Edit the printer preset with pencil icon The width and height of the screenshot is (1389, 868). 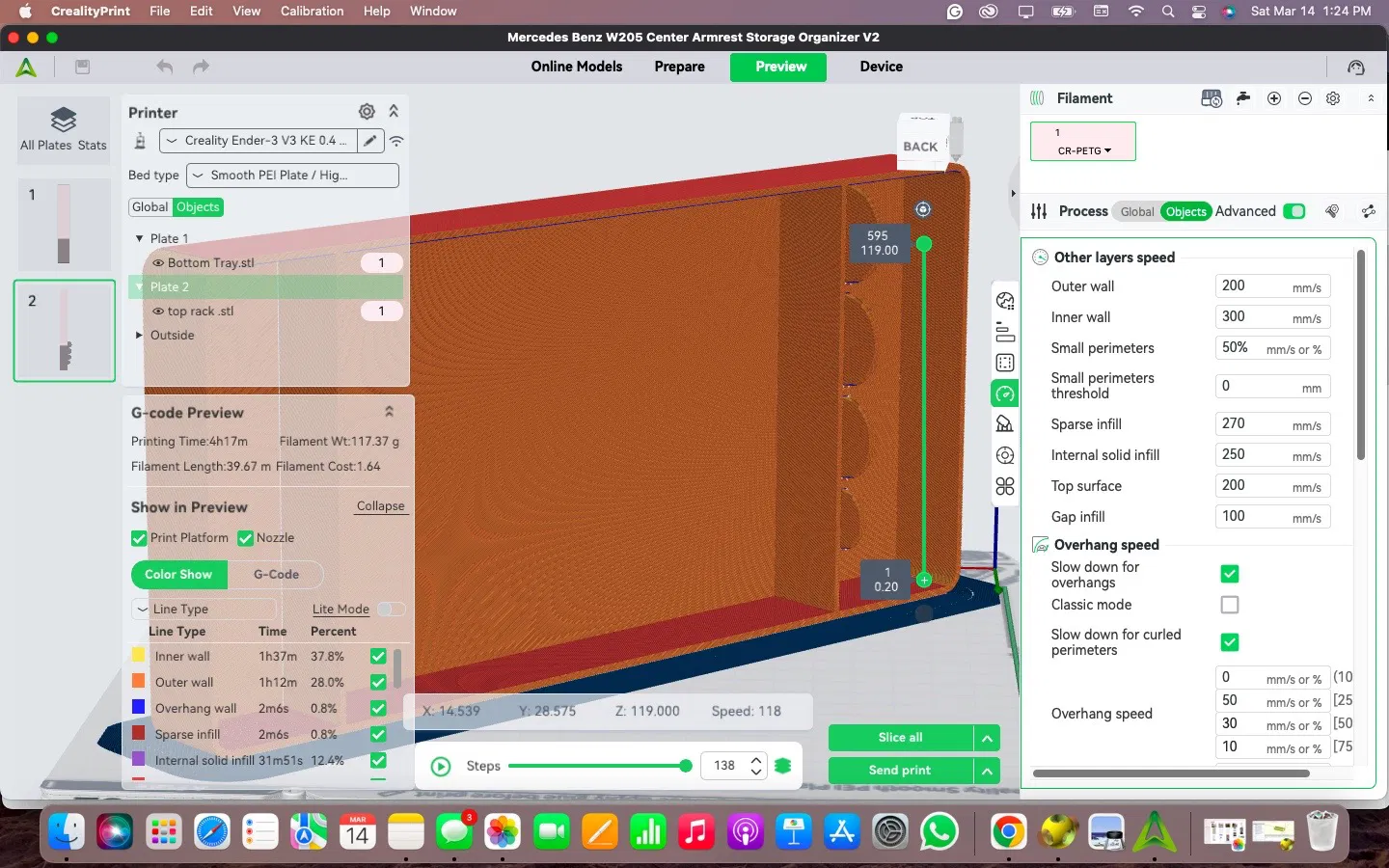pos(369,141)
